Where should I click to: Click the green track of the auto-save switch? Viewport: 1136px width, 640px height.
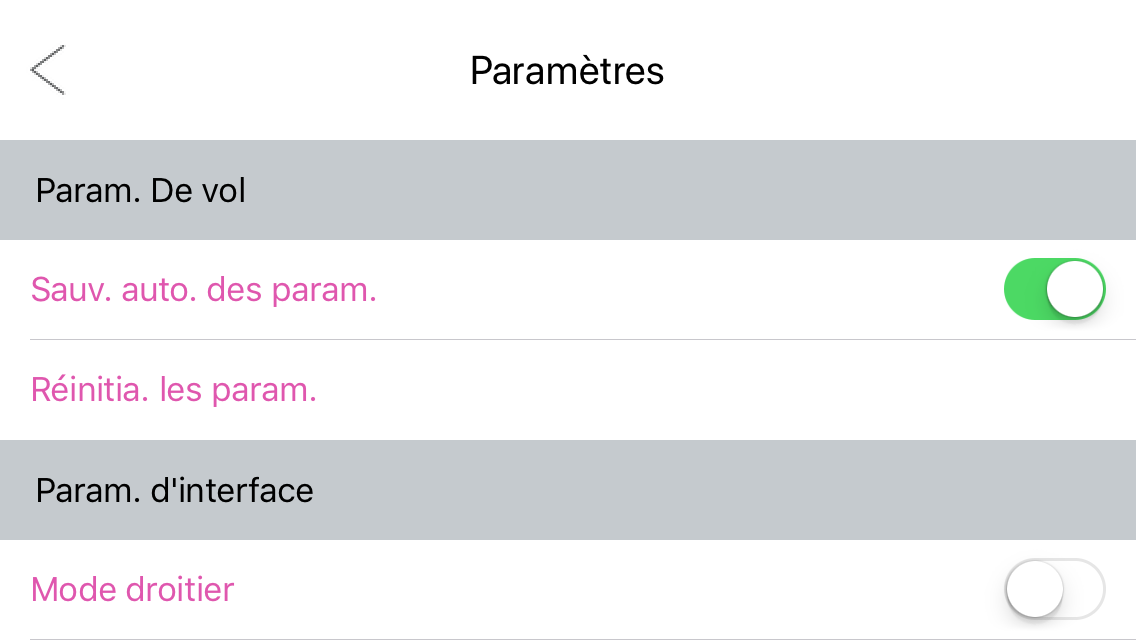(x=1024, y=290)
